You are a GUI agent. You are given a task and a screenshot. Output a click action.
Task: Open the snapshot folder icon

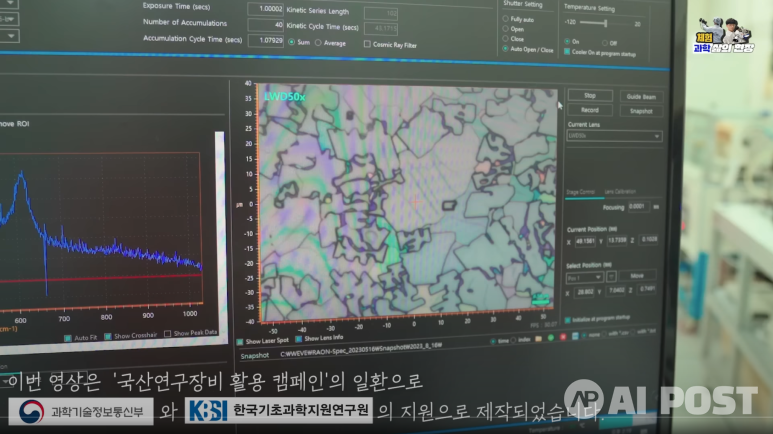pos(538,339)
